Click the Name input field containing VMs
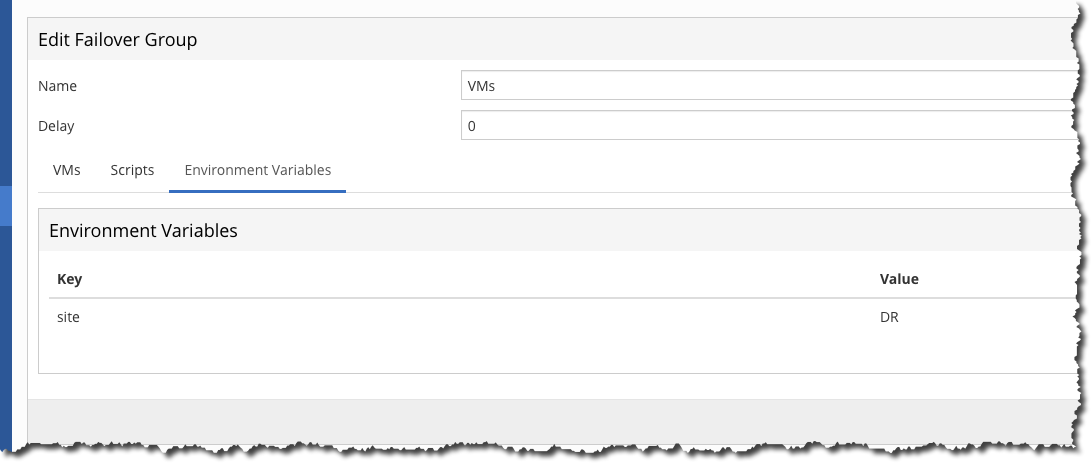Viewport: 1092px width, 463px height. [x=760, y=86]
